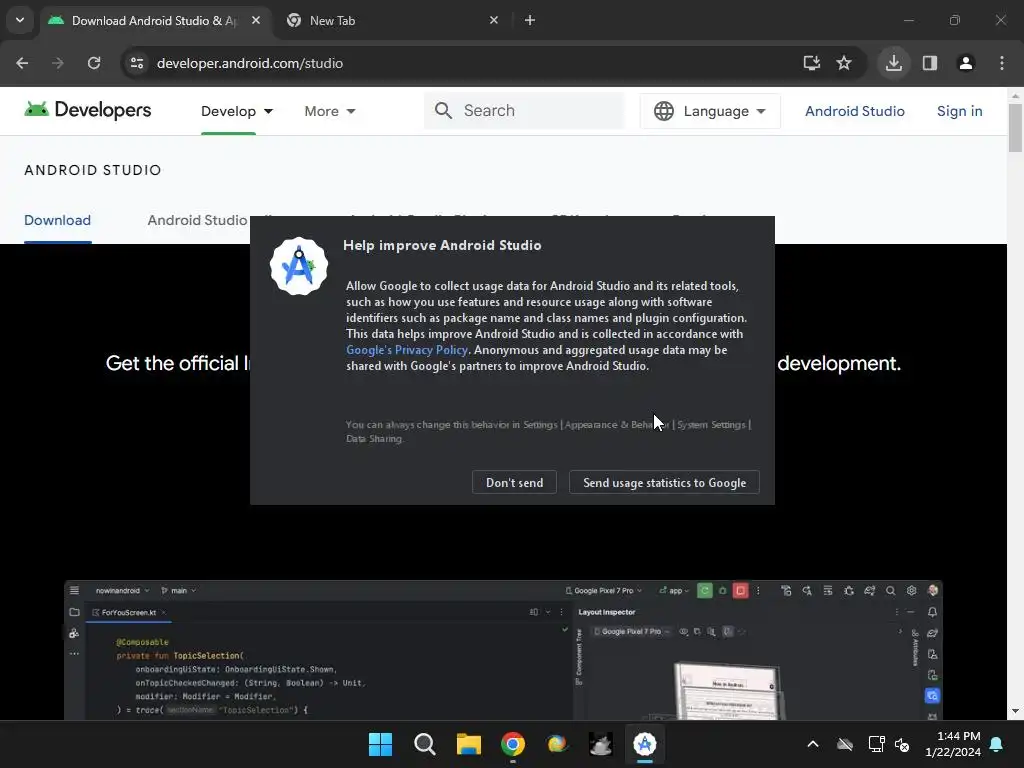Image resolution: width=1024 pixels, height=768 pixels.
Task: Click 'Help improve Android Studio' dialog title
Action: point(442,245)
